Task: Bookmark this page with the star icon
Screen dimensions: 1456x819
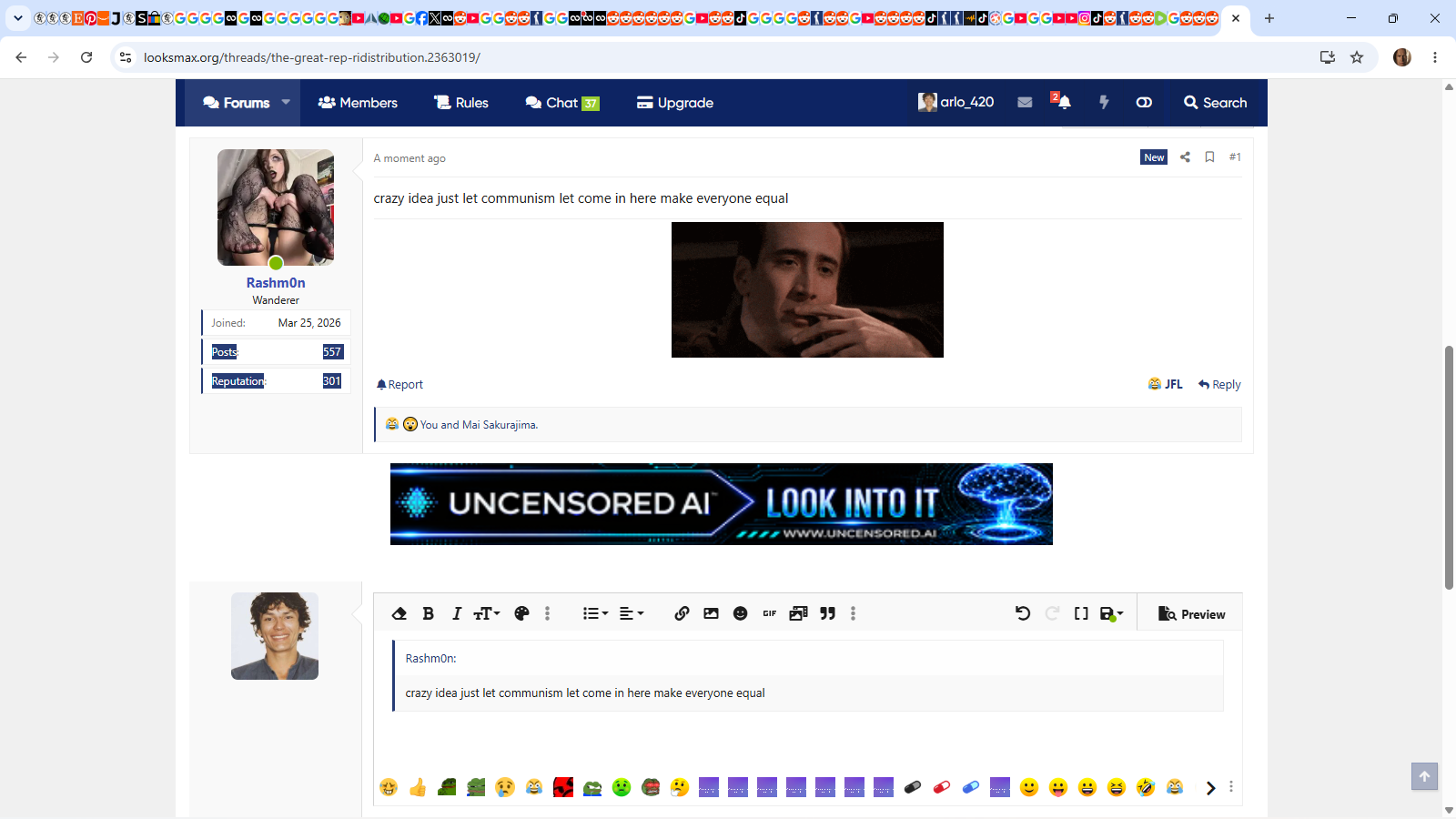Action: [1357, 57]
